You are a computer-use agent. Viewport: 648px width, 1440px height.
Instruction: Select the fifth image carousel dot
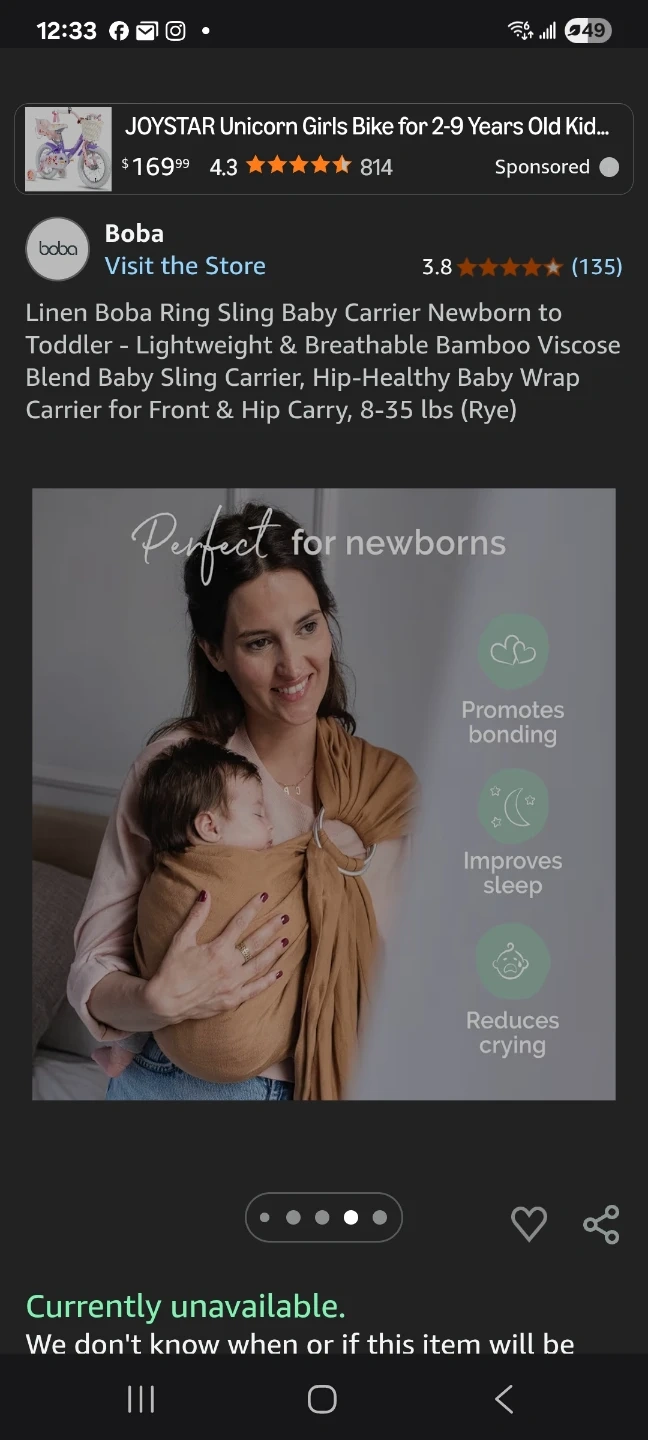pos(379,1217)
